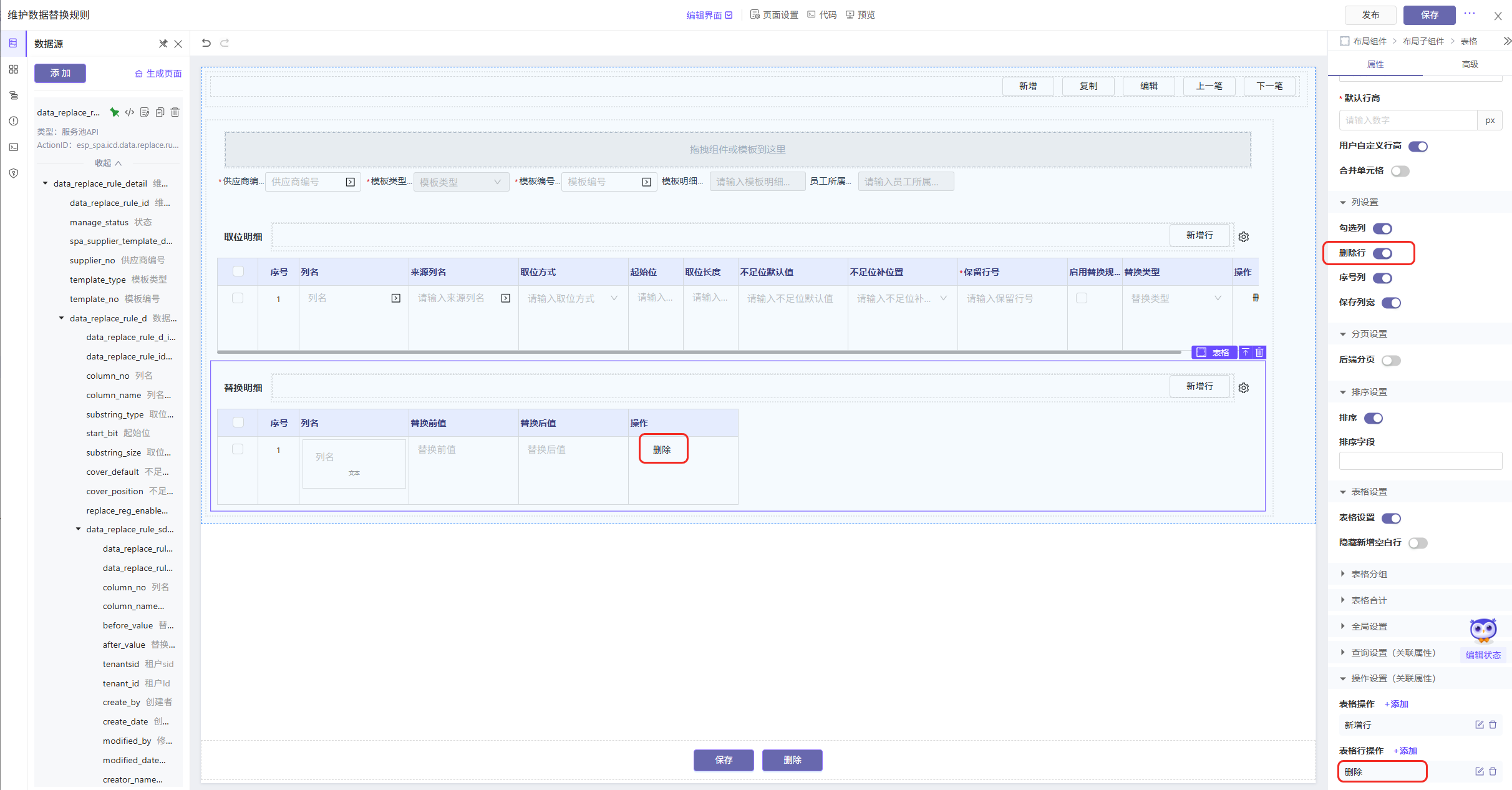Image resolution: width=1512 pixels, height=790 pixels.
Task: Open datasource code view icon
Action: 130,112
